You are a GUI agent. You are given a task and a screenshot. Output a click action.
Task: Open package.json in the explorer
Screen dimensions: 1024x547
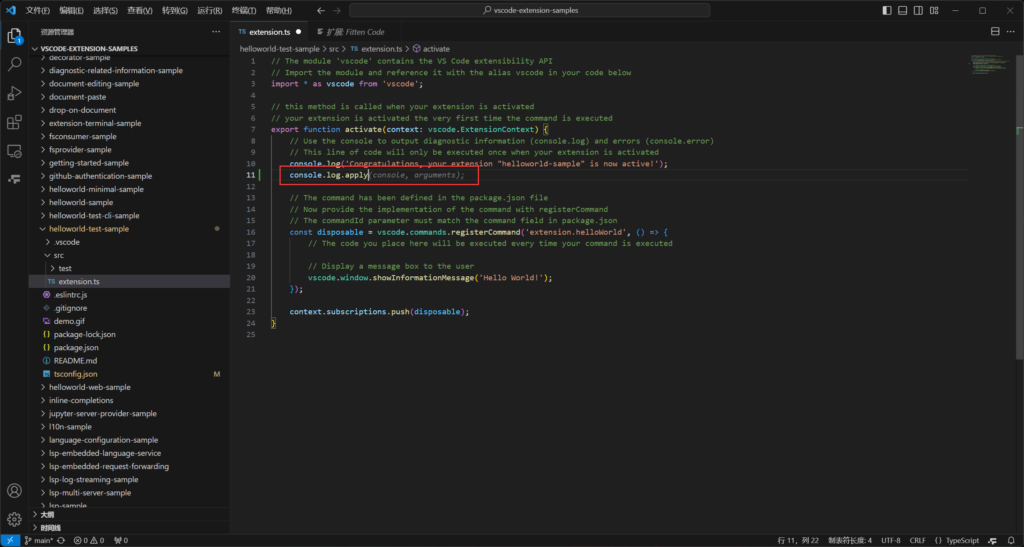(75, 347)
